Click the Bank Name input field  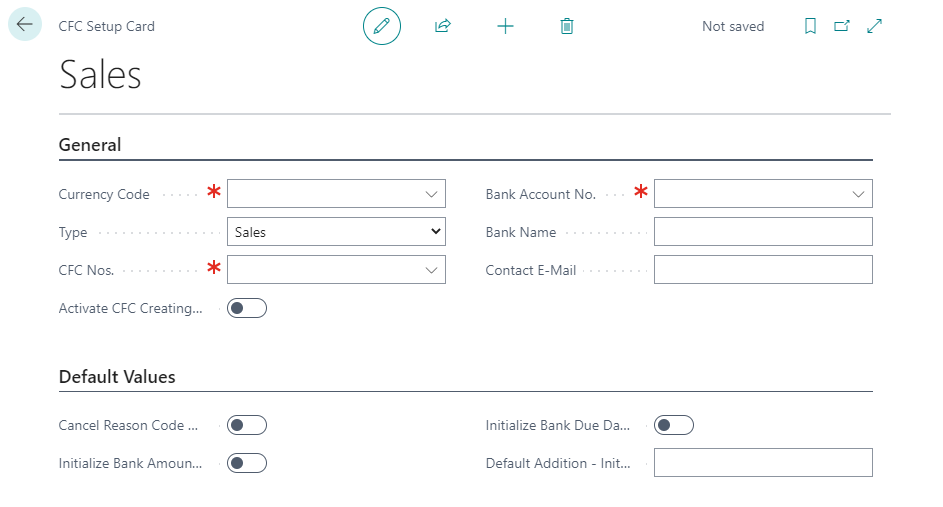pos(763,232)
